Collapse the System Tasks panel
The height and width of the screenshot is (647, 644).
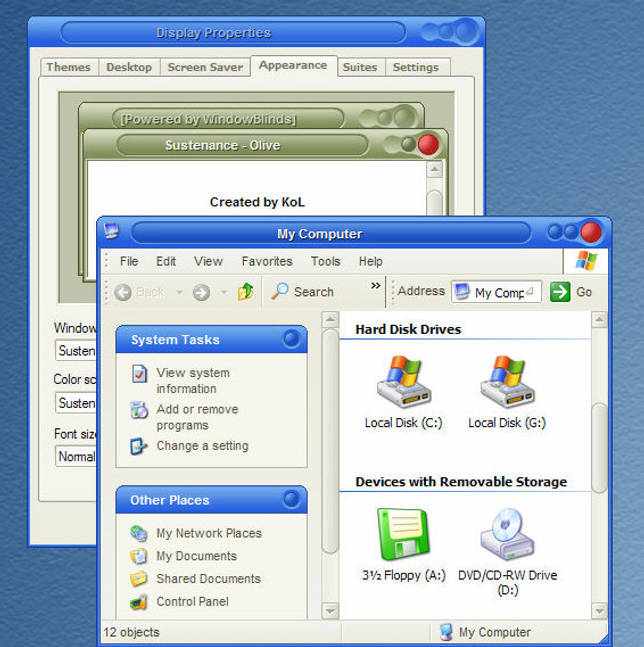[292, 339]
